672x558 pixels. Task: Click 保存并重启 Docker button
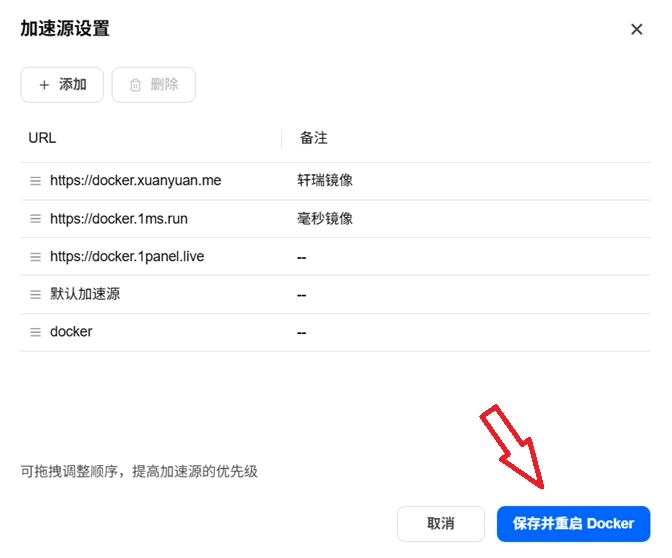tap(573, 524)
